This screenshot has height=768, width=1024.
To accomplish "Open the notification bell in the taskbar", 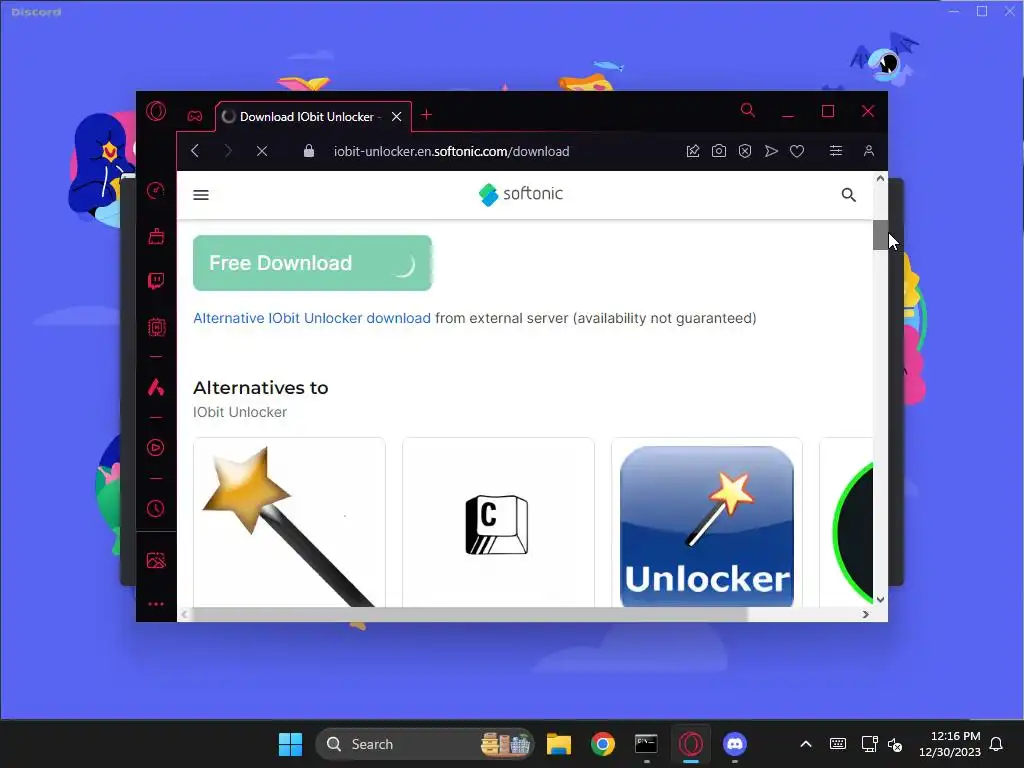I will (x=997, y=744).
